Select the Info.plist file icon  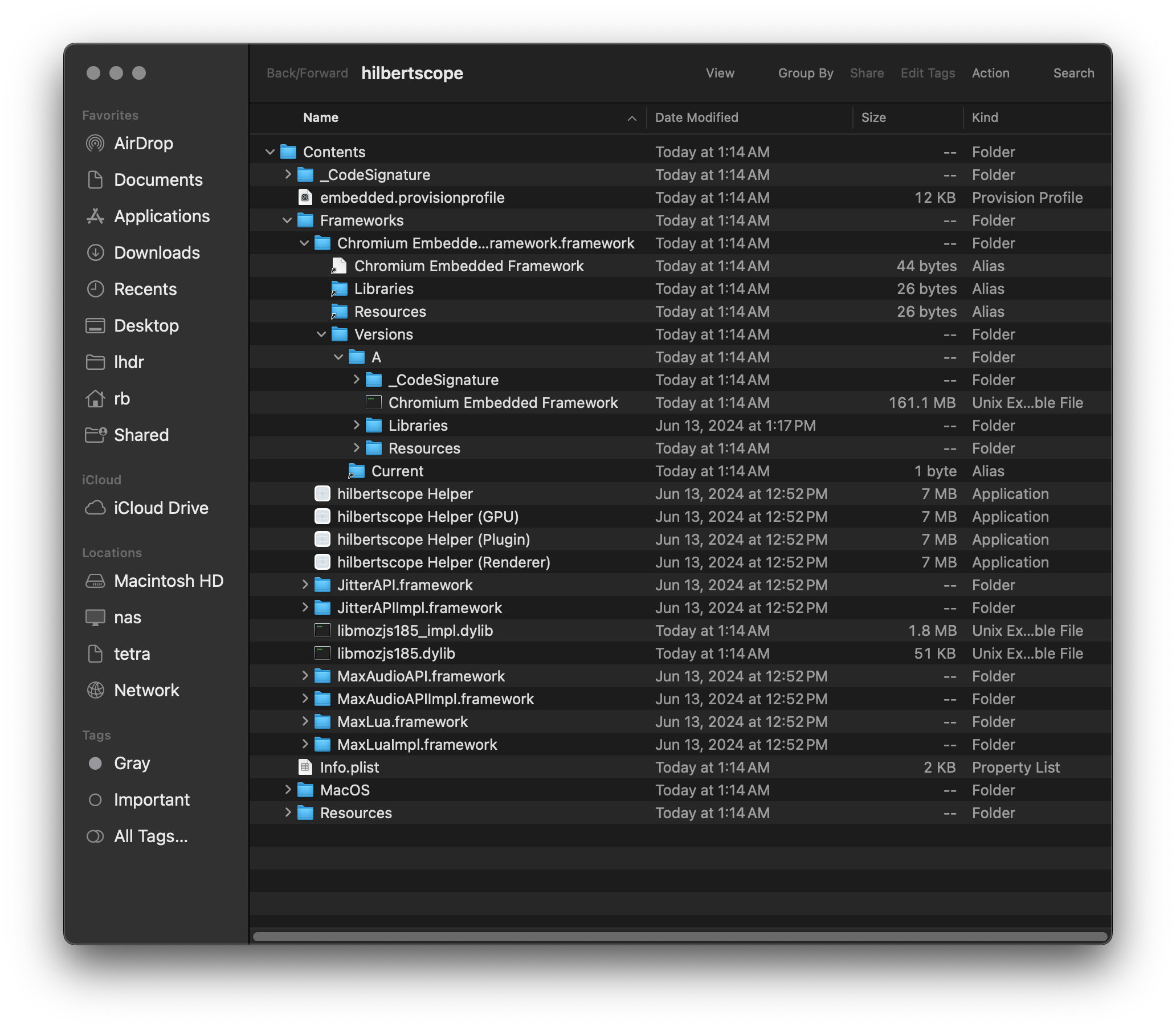click(x=305, y=767)
